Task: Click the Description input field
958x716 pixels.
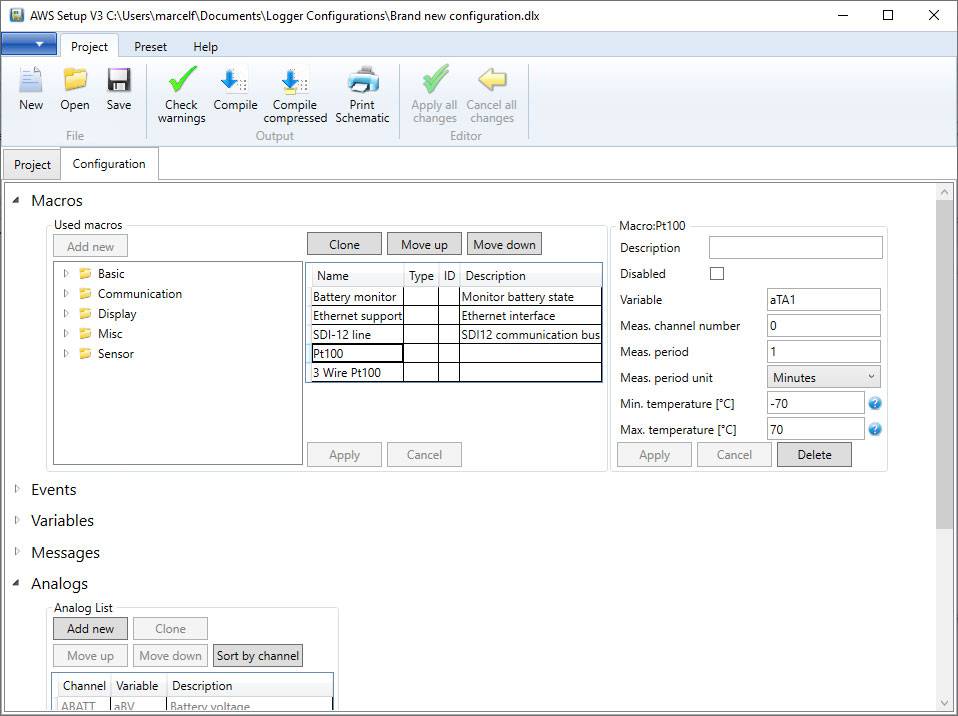Action: (795, 247)
